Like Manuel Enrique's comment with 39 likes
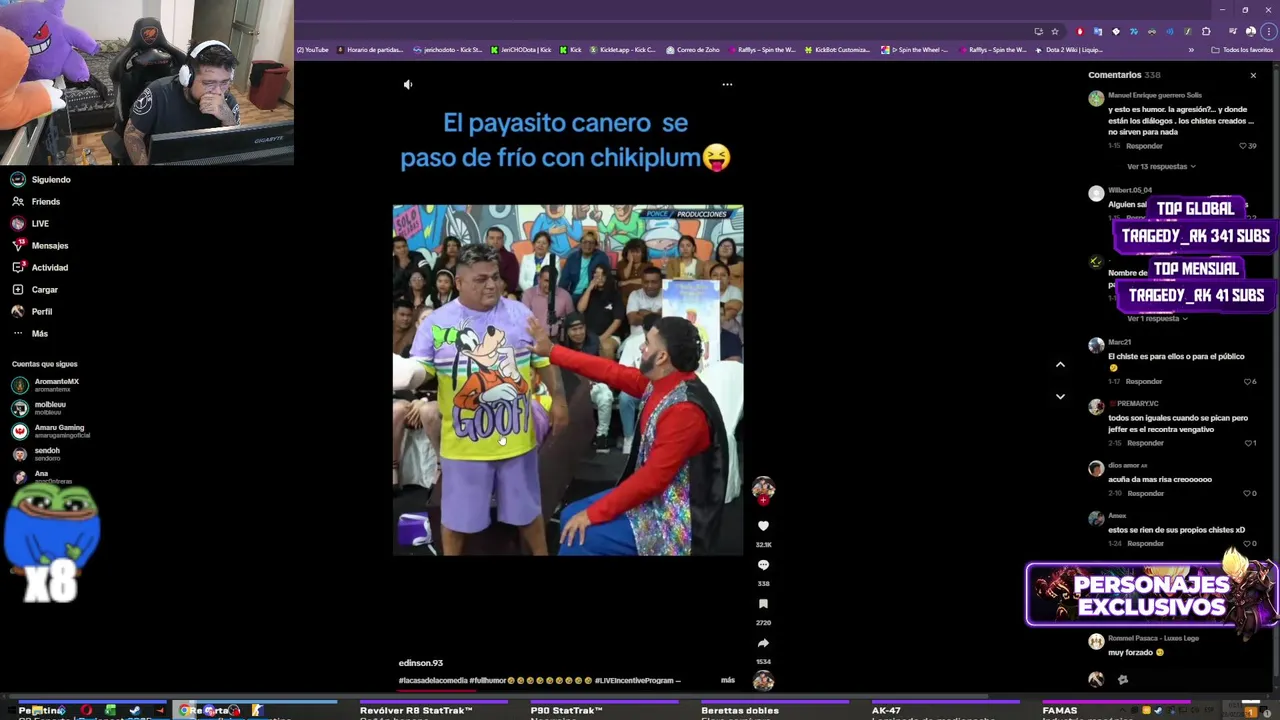Image resolution: width=1280 pixels, height=720 pixels. pos(1244,146)
